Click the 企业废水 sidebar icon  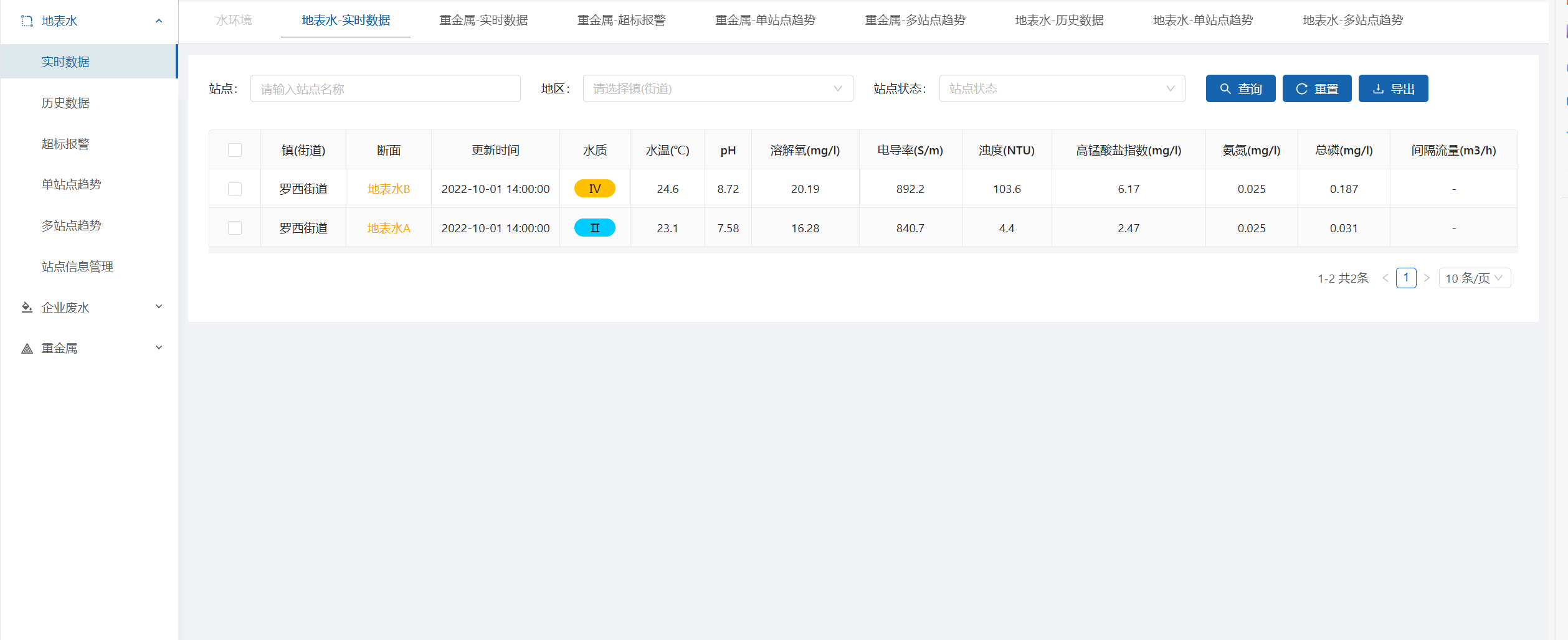coord(27,307)
